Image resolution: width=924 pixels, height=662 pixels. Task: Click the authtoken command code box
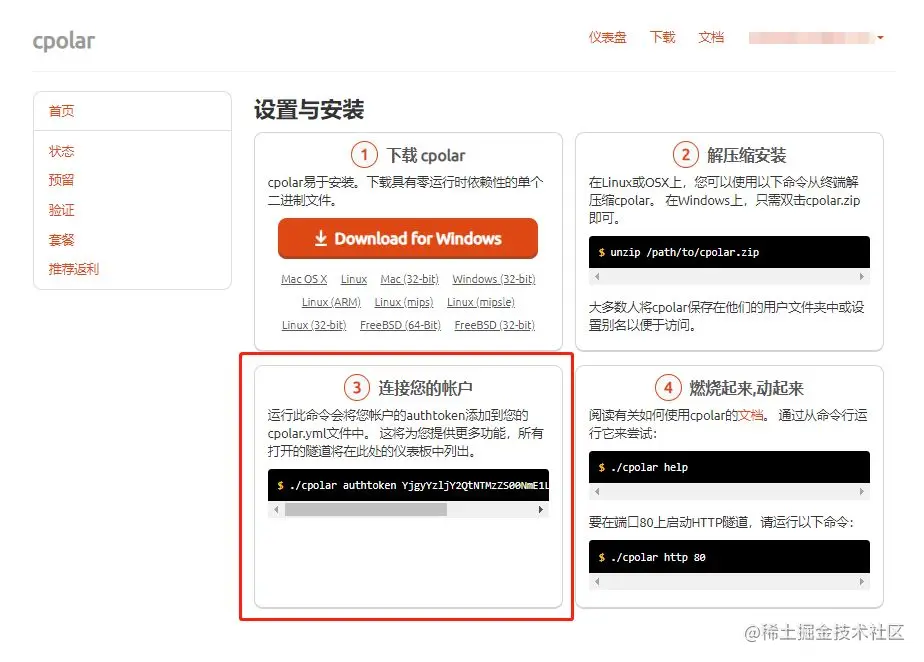[x=408, y=485]
